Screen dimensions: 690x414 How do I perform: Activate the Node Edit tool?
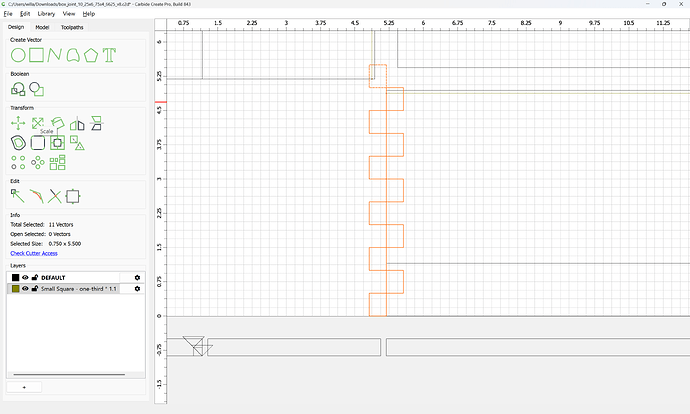18,196
